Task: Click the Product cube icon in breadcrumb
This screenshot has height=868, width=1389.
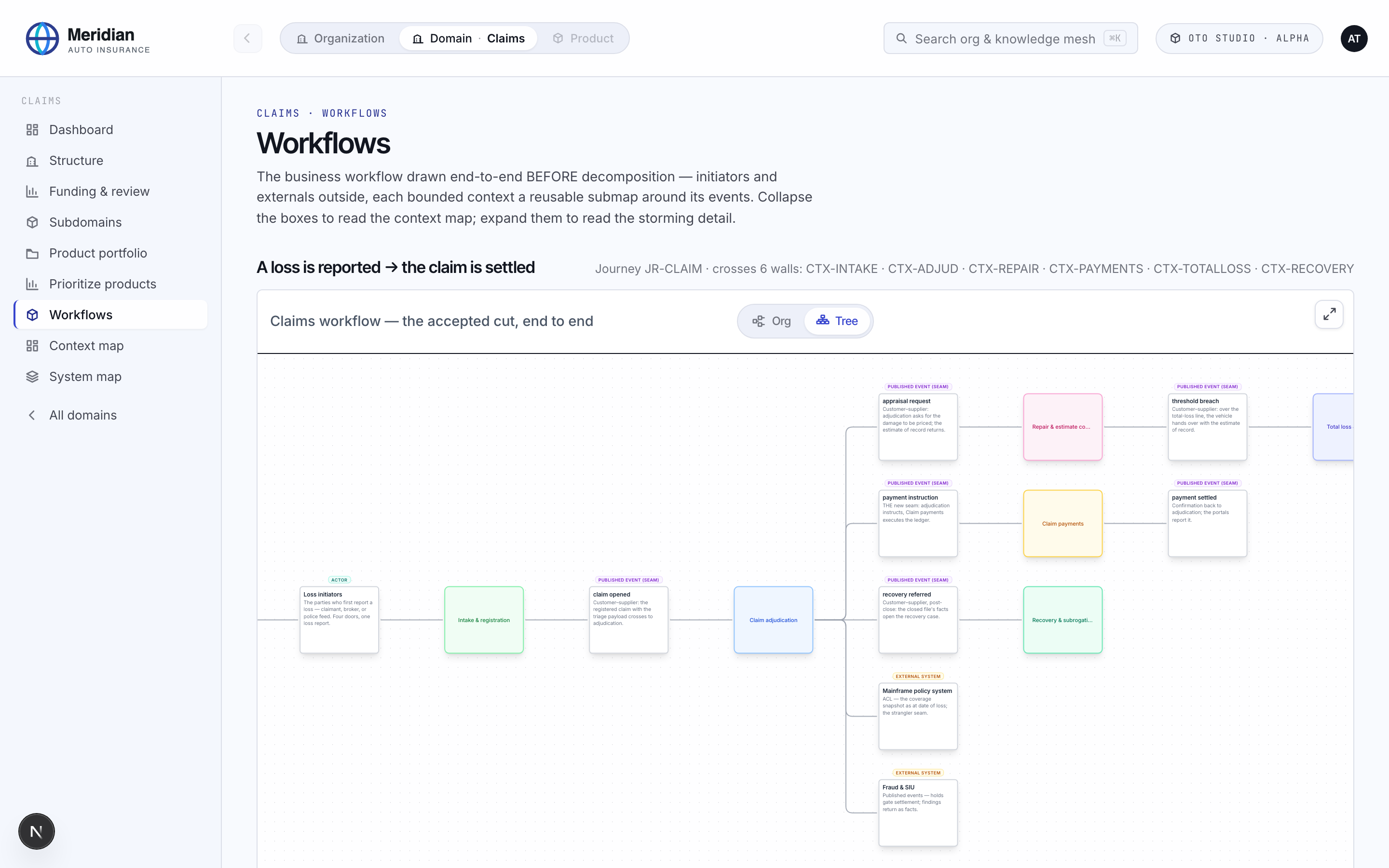Action: coord(558,39)
